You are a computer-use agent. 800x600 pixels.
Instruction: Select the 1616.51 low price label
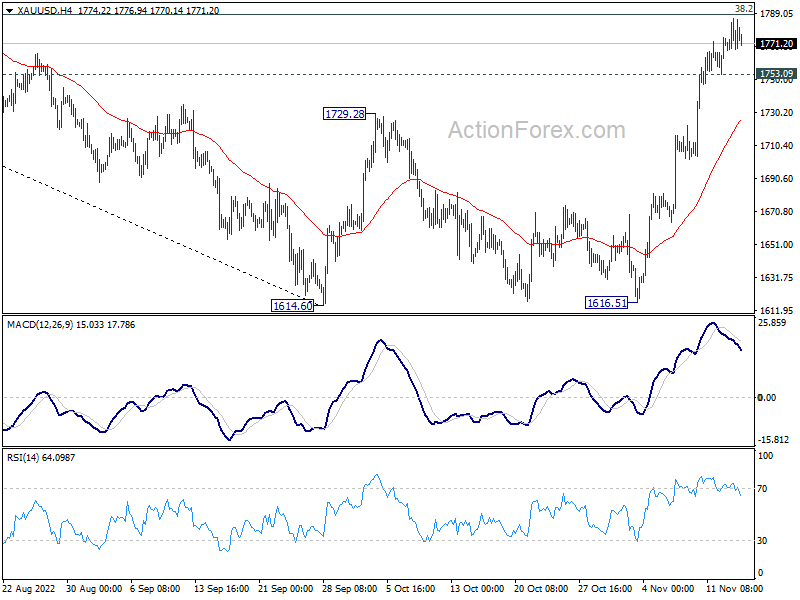[x=607, y=303]
